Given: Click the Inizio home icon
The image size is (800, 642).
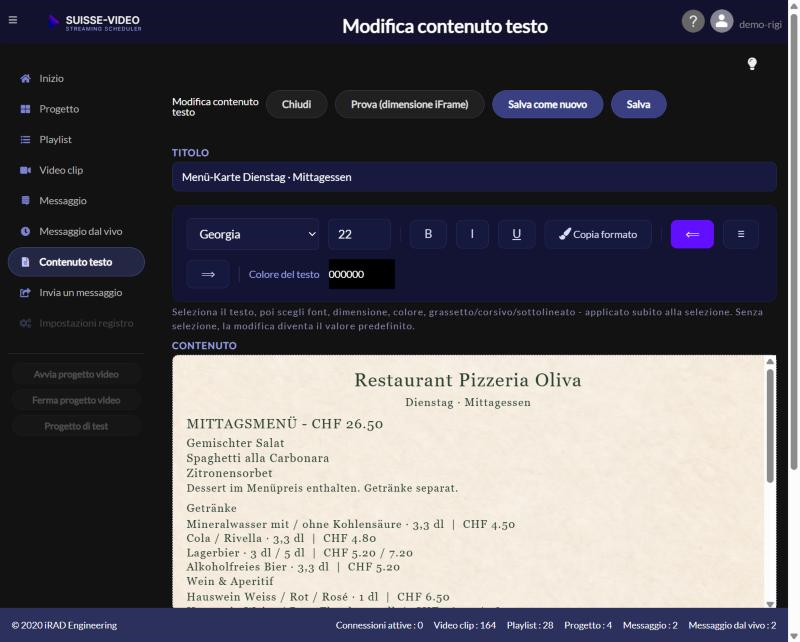Looking at the screenshot, I should point(25,79).
